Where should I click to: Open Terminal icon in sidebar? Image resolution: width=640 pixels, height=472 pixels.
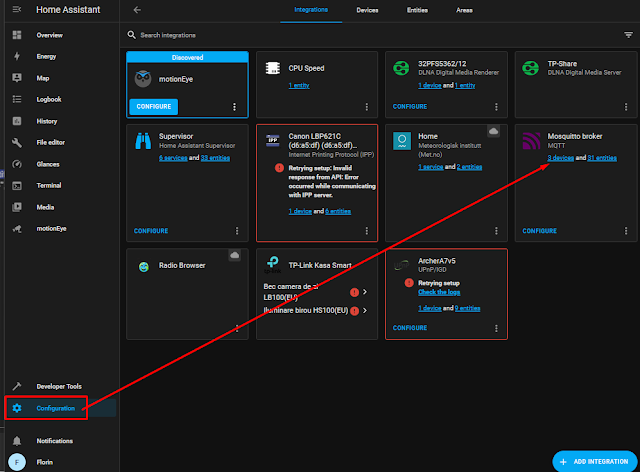pyautogui.click(x=17, y=185)
